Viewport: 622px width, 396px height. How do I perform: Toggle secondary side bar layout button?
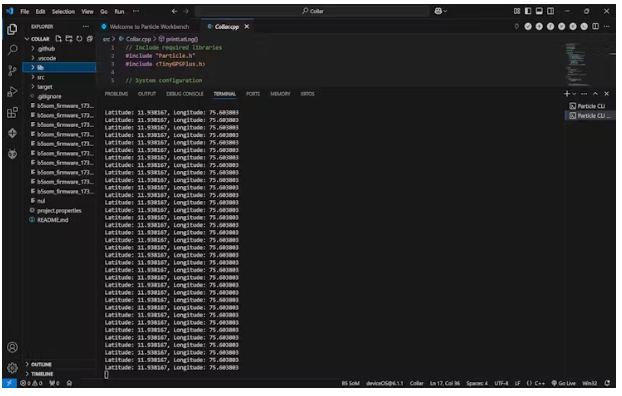pyautogui.click(x=551, y=11)
